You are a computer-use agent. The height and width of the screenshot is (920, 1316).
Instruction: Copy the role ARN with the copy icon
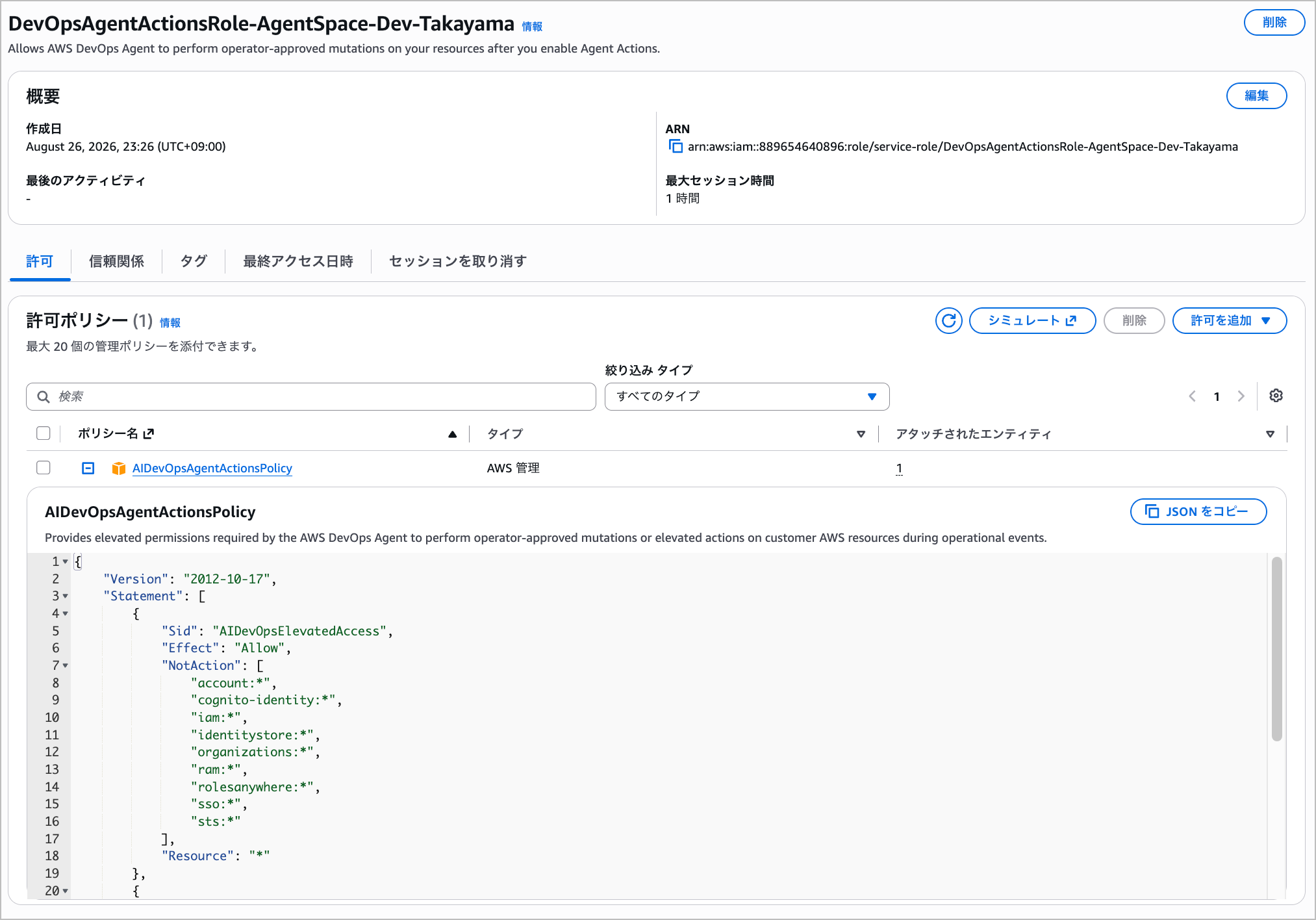tap(676, 146)
